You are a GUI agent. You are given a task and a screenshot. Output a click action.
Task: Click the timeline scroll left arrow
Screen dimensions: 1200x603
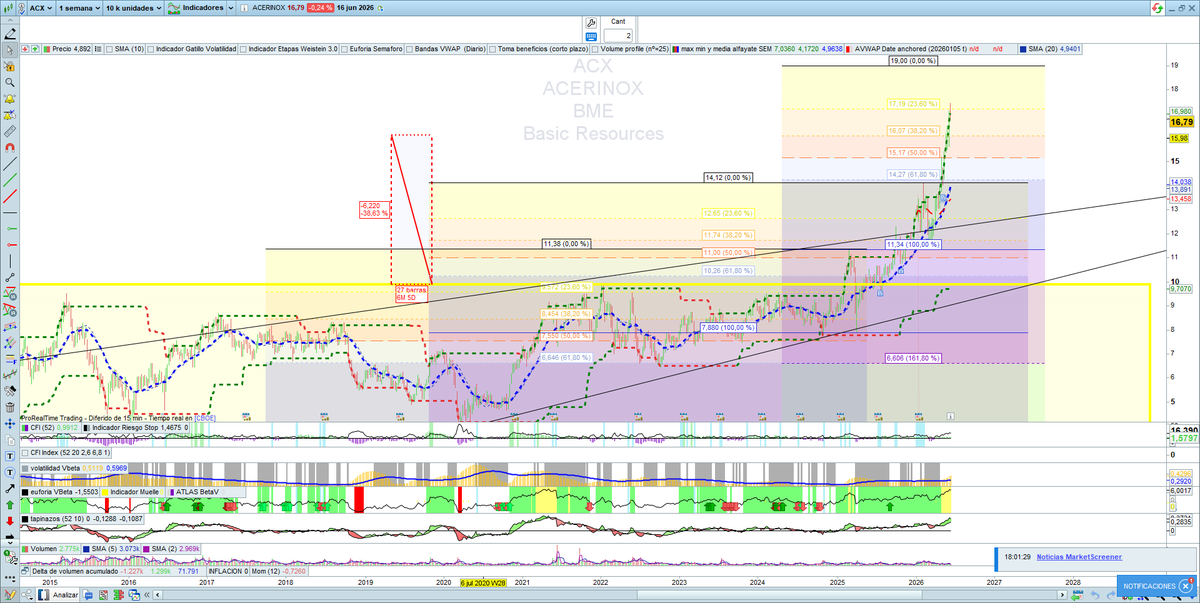157,595
